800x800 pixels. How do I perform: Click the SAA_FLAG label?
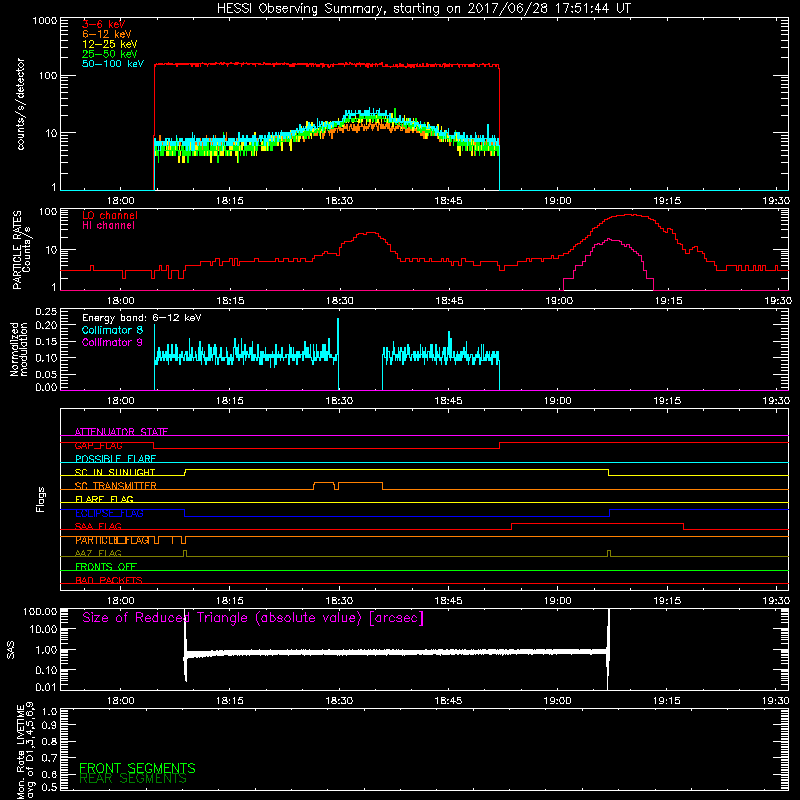(98, 526)
